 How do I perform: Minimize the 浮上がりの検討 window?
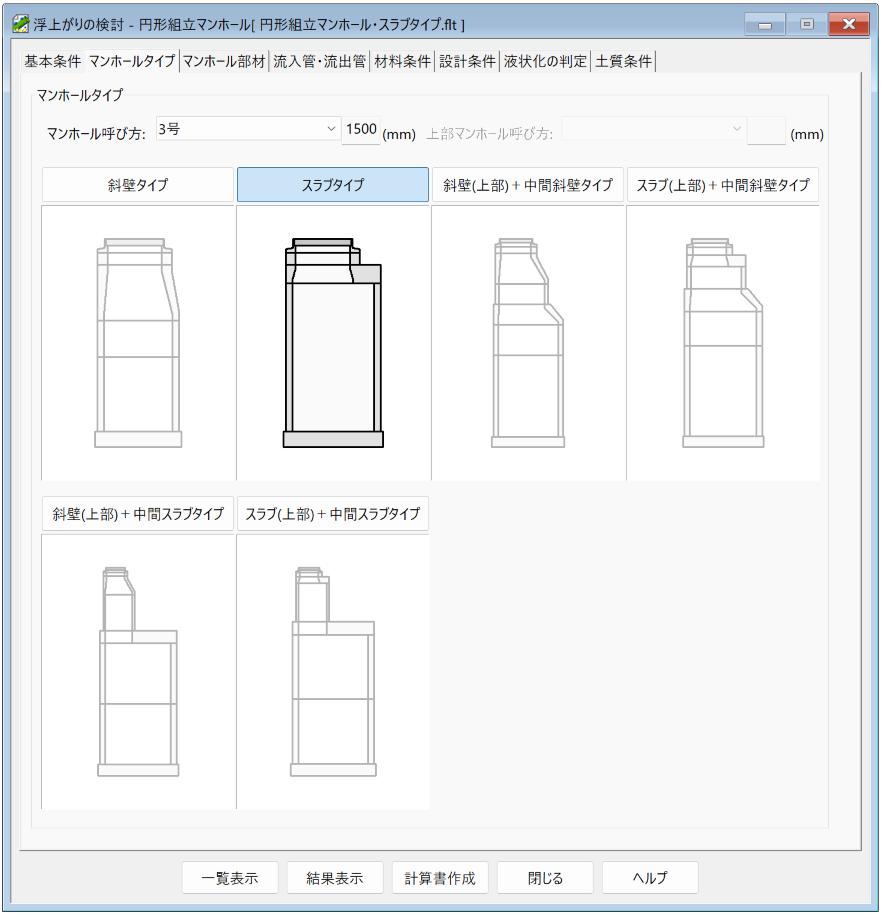tap(765, 24)
